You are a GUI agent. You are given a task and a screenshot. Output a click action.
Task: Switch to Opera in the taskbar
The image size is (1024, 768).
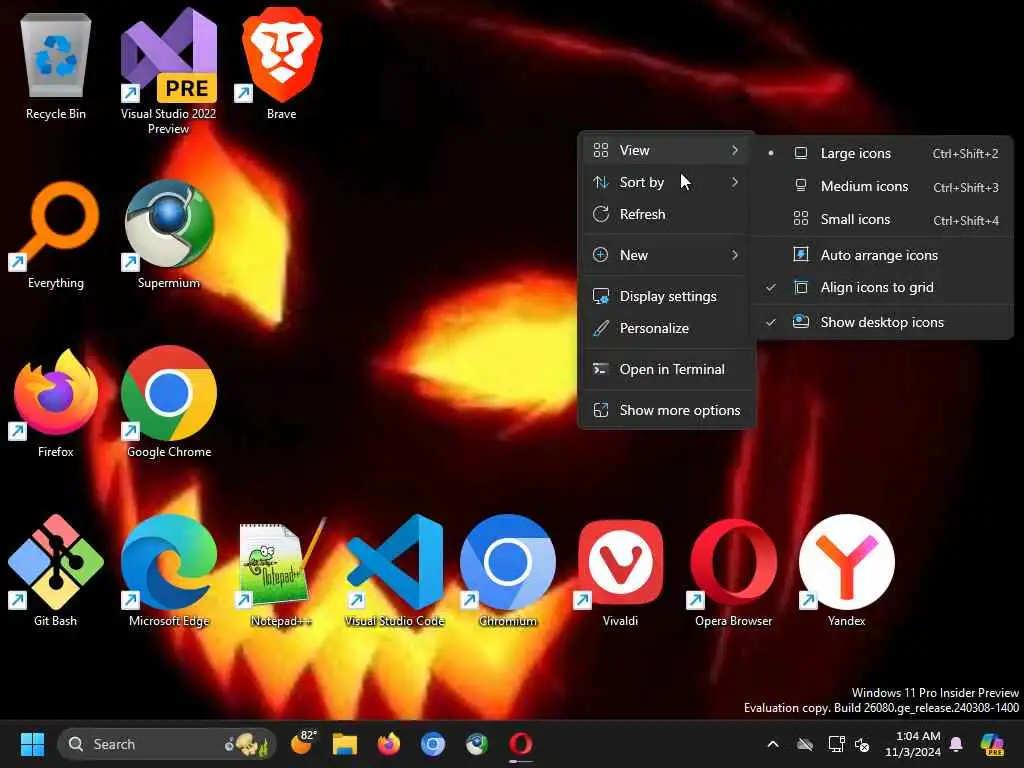click(520, 744)
